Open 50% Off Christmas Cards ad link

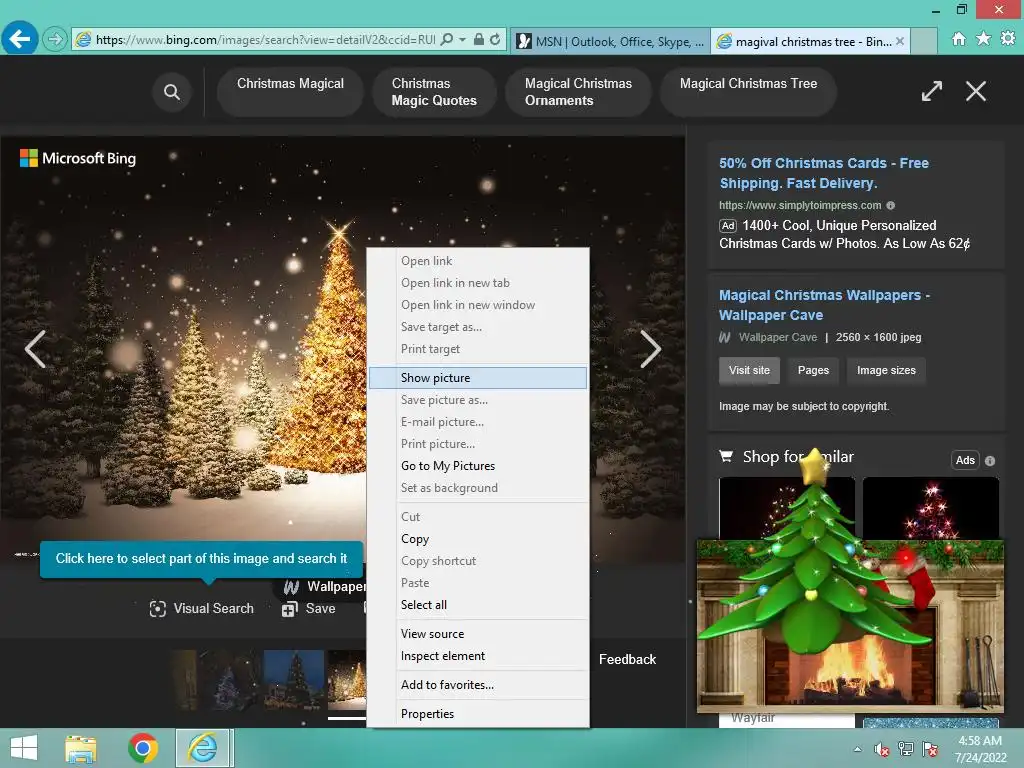(x=824, y=173)
